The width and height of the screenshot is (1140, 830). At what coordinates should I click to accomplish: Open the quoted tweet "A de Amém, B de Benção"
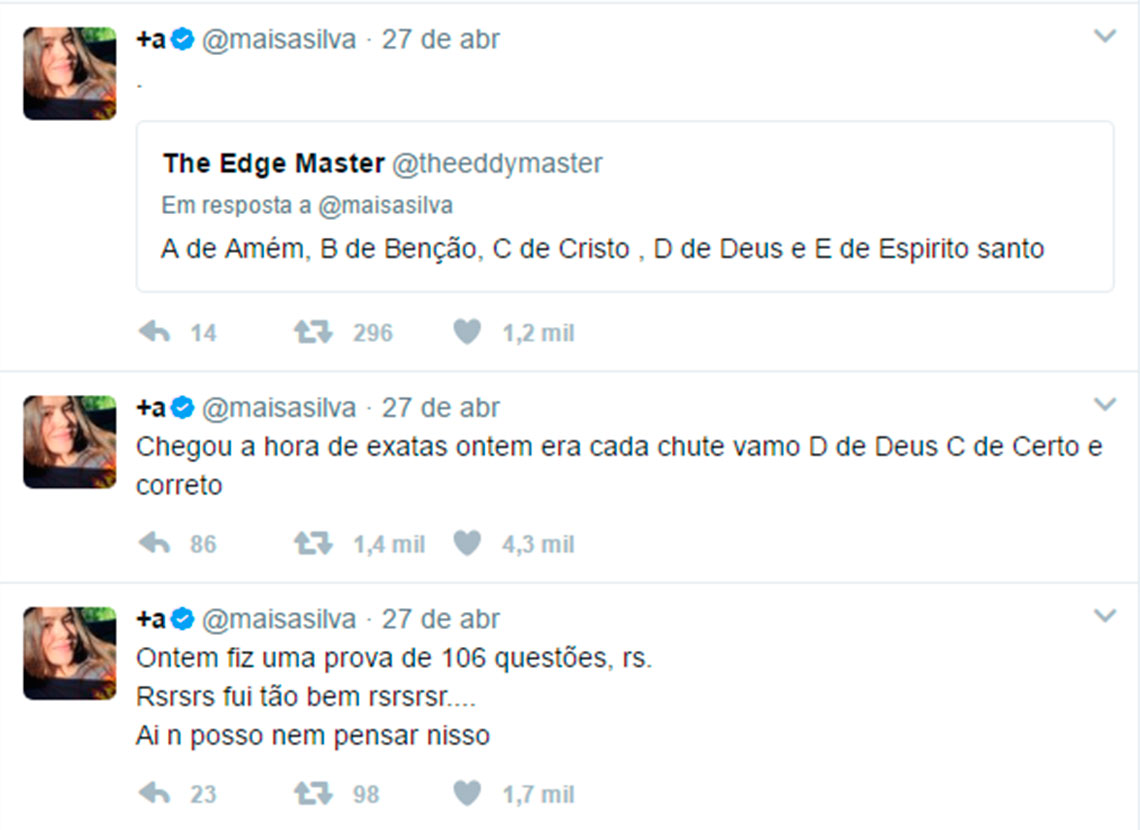pyautogui.click(x=602, y=249)
